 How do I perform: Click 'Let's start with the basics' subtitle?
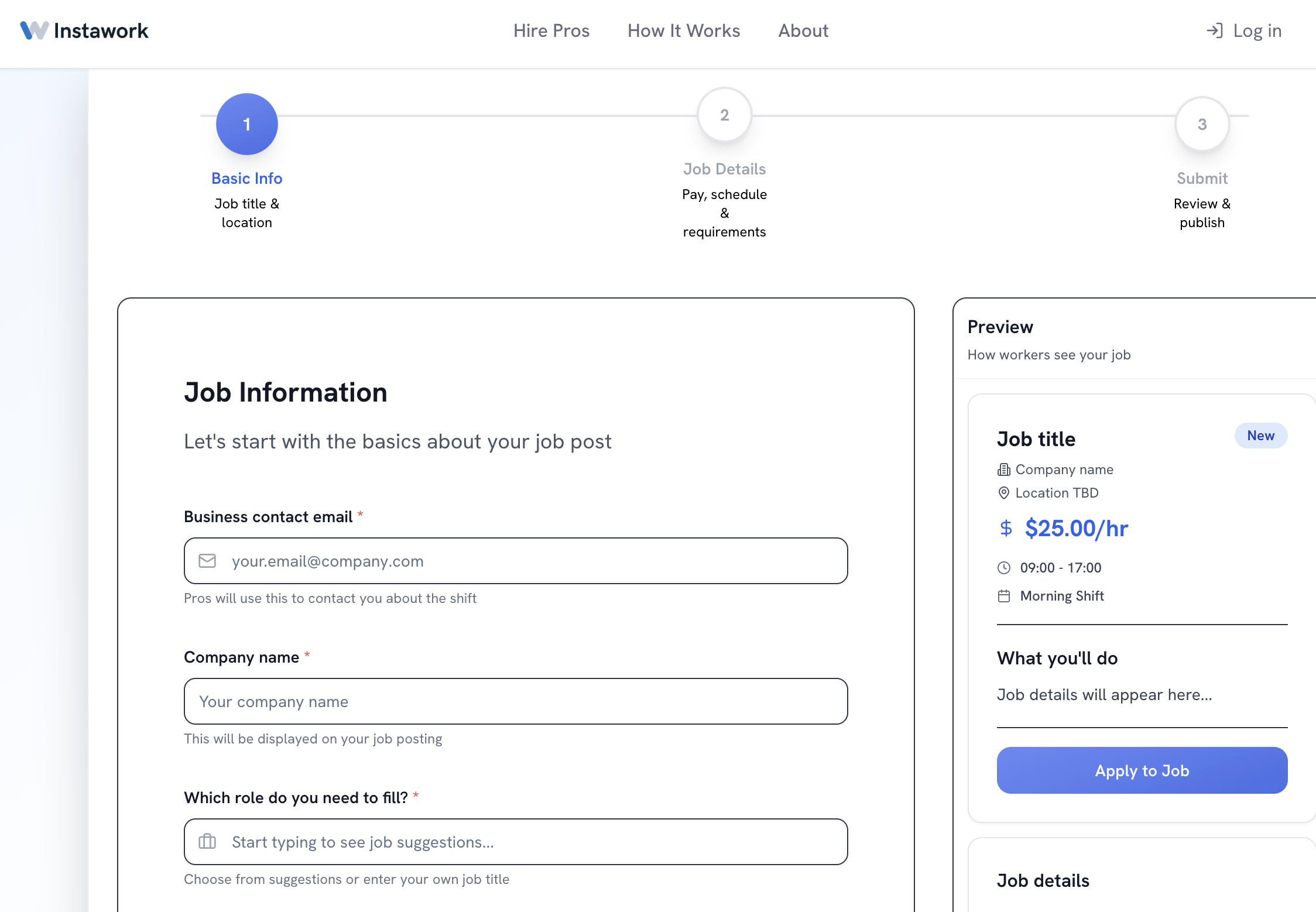click(x=397, y=441)
